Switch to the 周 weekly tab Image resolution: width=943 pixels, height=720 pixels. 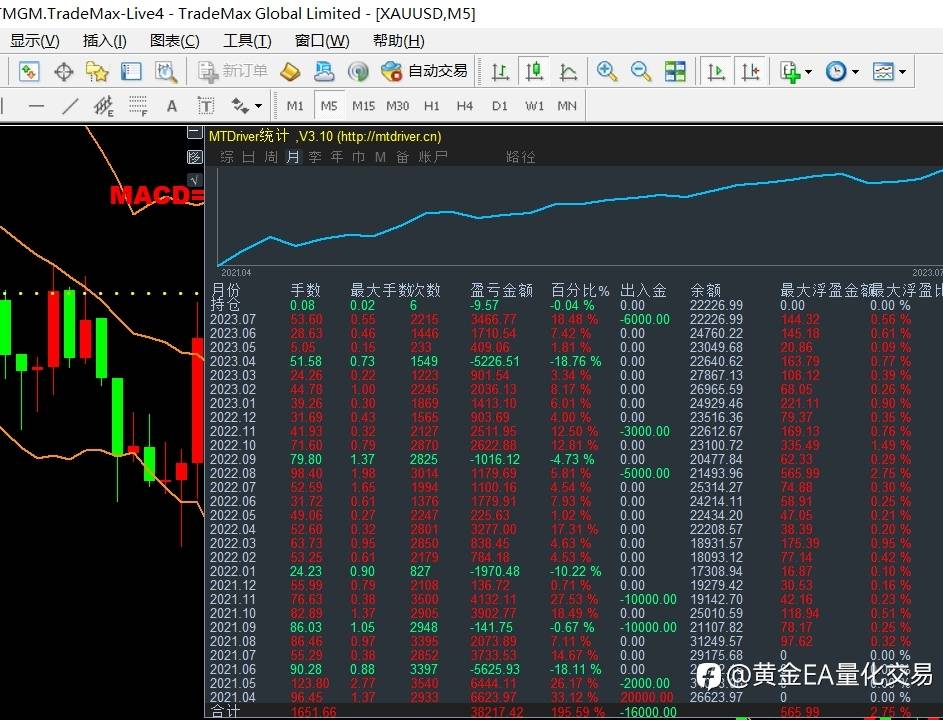coord(271,157)
